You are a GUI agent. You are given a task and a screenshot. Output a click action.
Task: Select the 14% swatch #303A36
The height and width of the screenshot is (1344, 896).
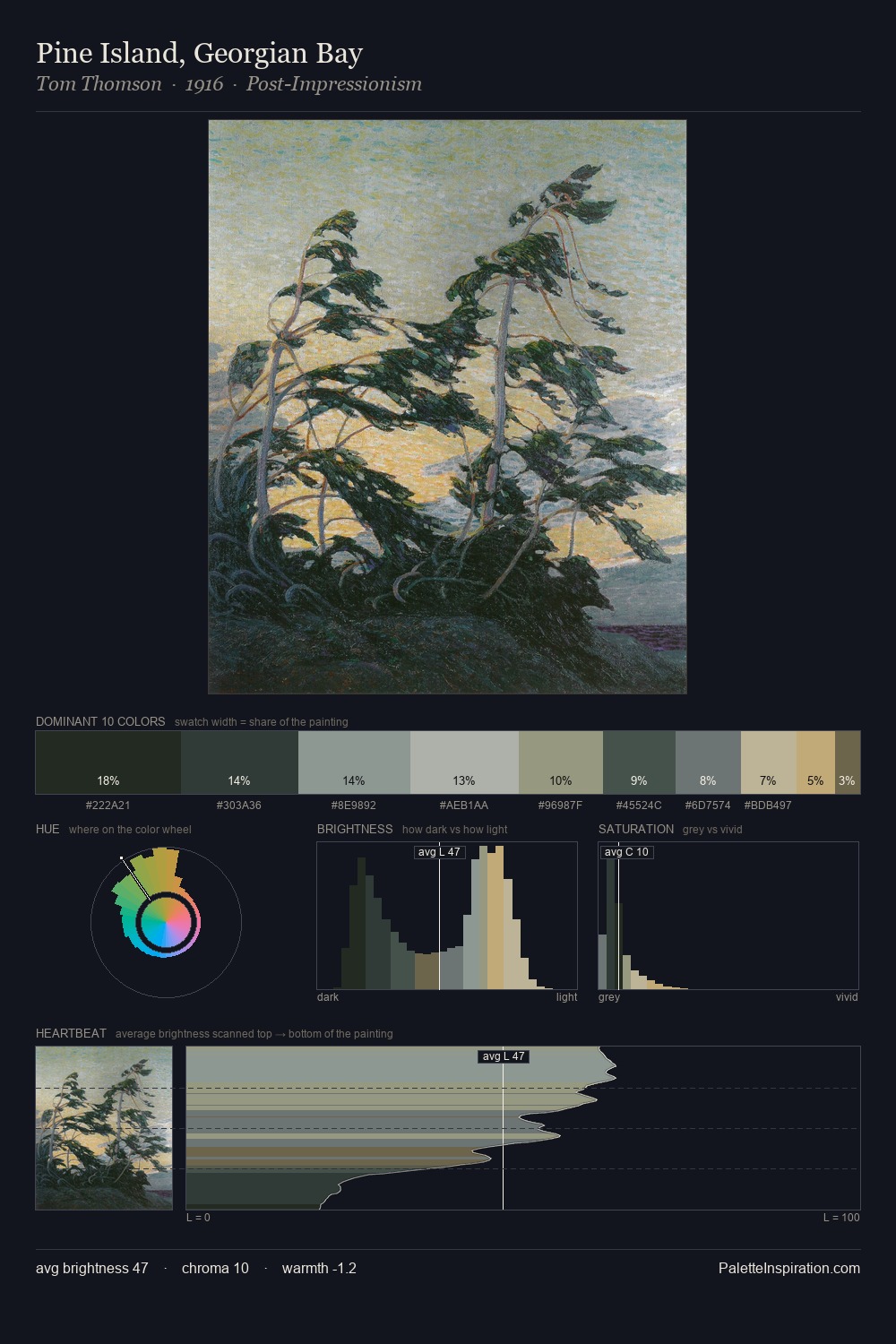[239, 762]
